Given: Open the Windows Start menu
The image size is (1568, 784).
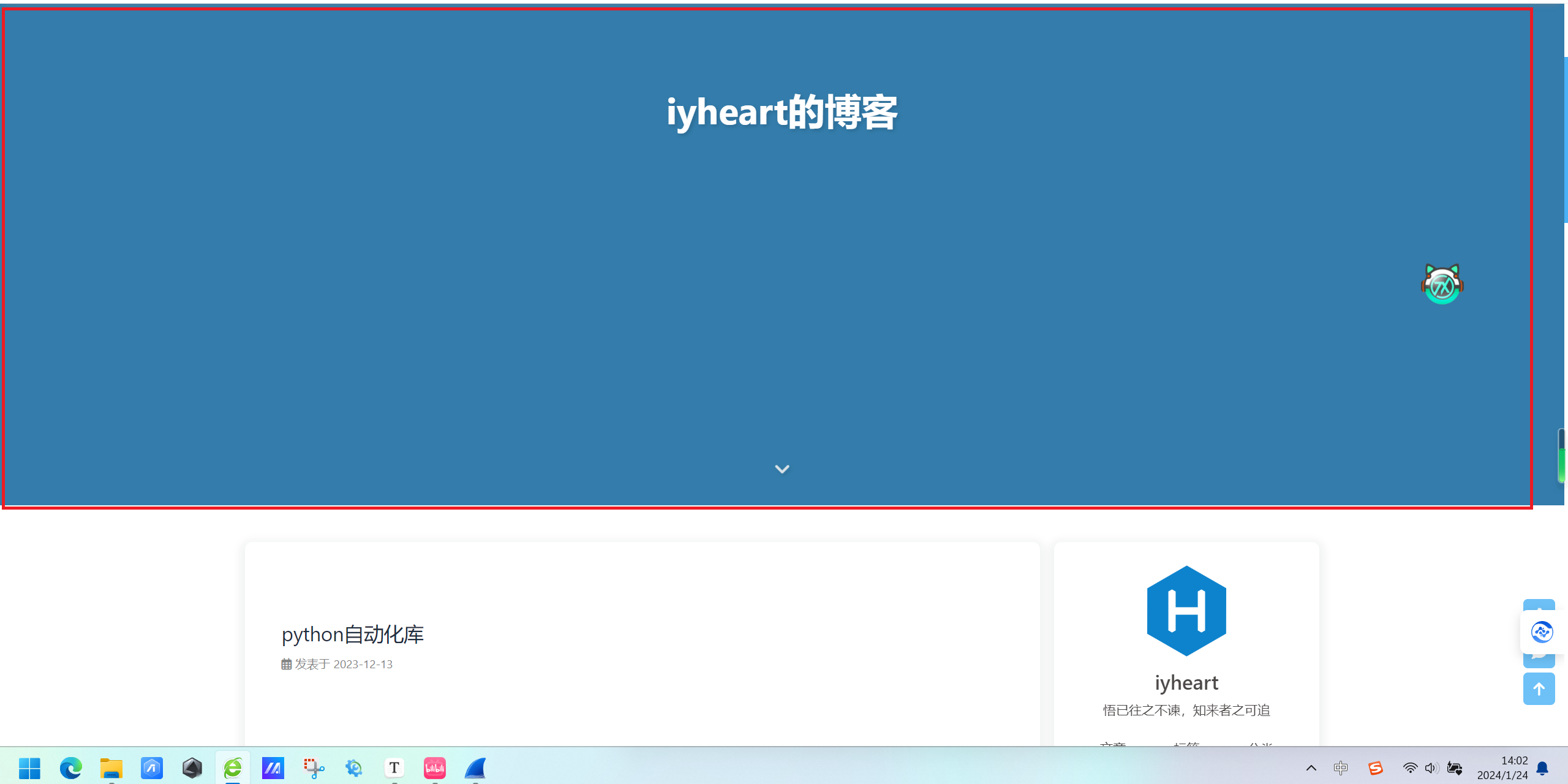Looking at the screenshot, I should click(29, 767).
